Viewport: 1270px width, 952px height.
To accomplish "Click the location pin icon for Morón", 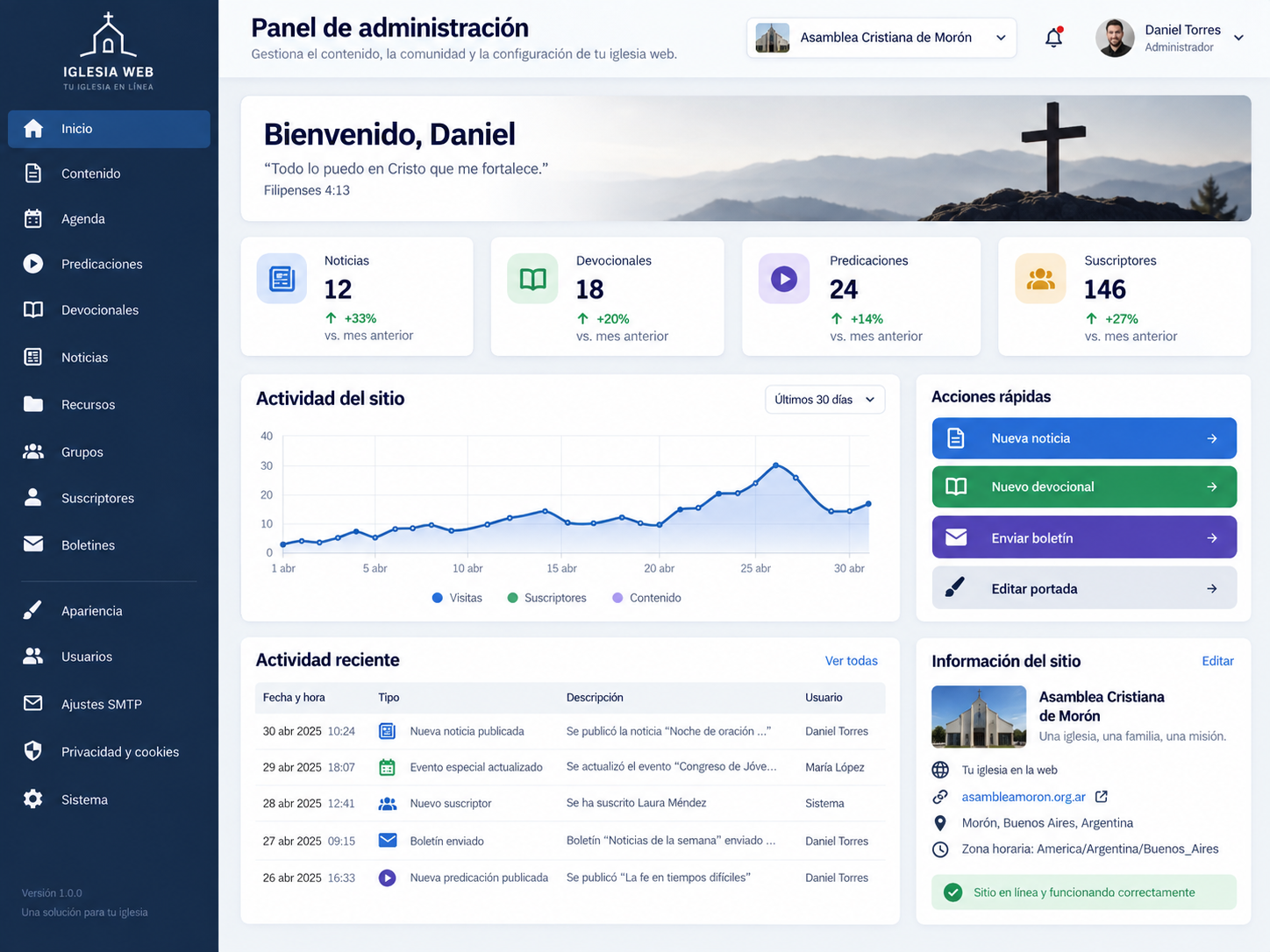I will pyautogui.click(x=940, y=823).
